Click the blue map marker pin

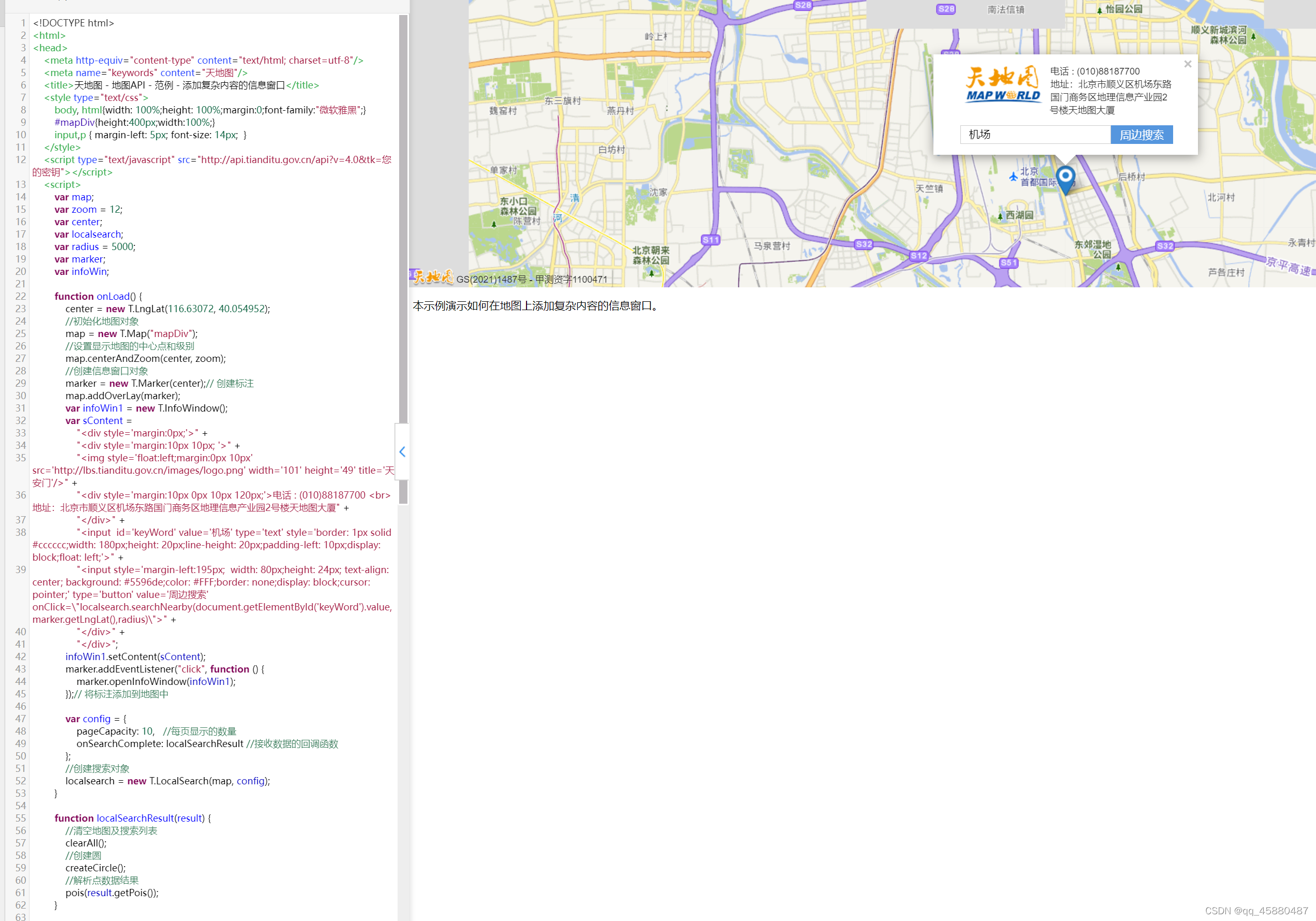coord(1065,178)
